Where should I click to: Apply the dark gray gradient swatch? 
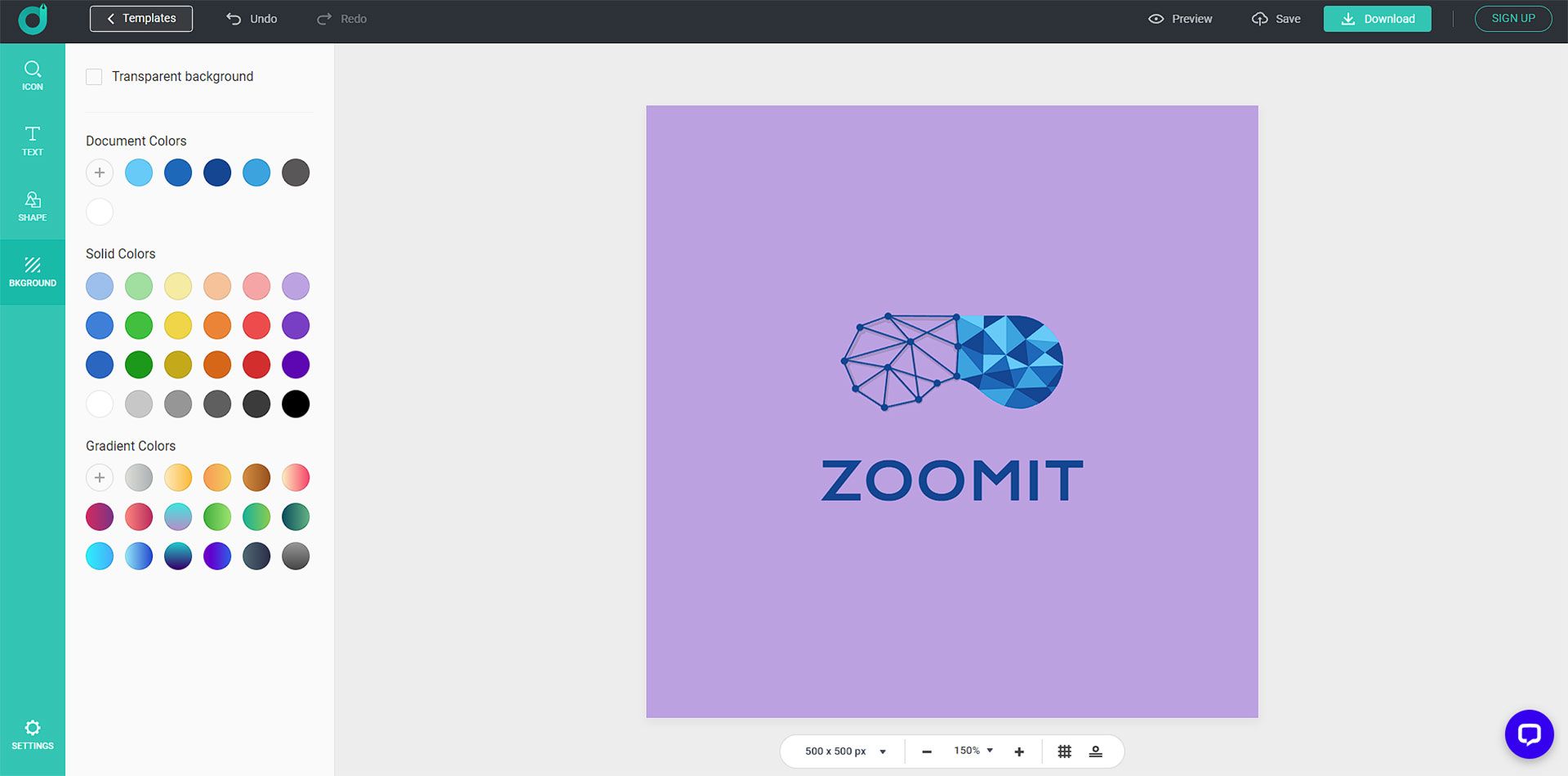(x=296, y=556)
